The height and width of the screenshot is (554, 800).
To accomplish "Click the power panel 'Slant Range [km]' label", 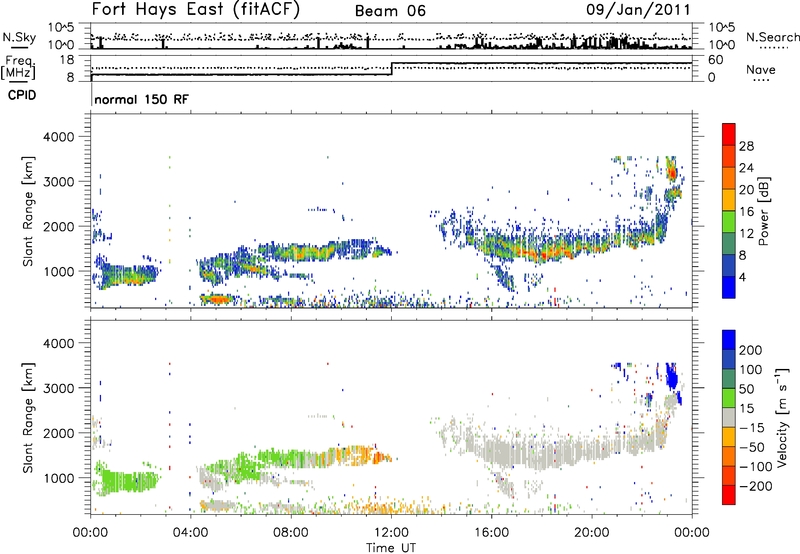I will coord(28,211).
